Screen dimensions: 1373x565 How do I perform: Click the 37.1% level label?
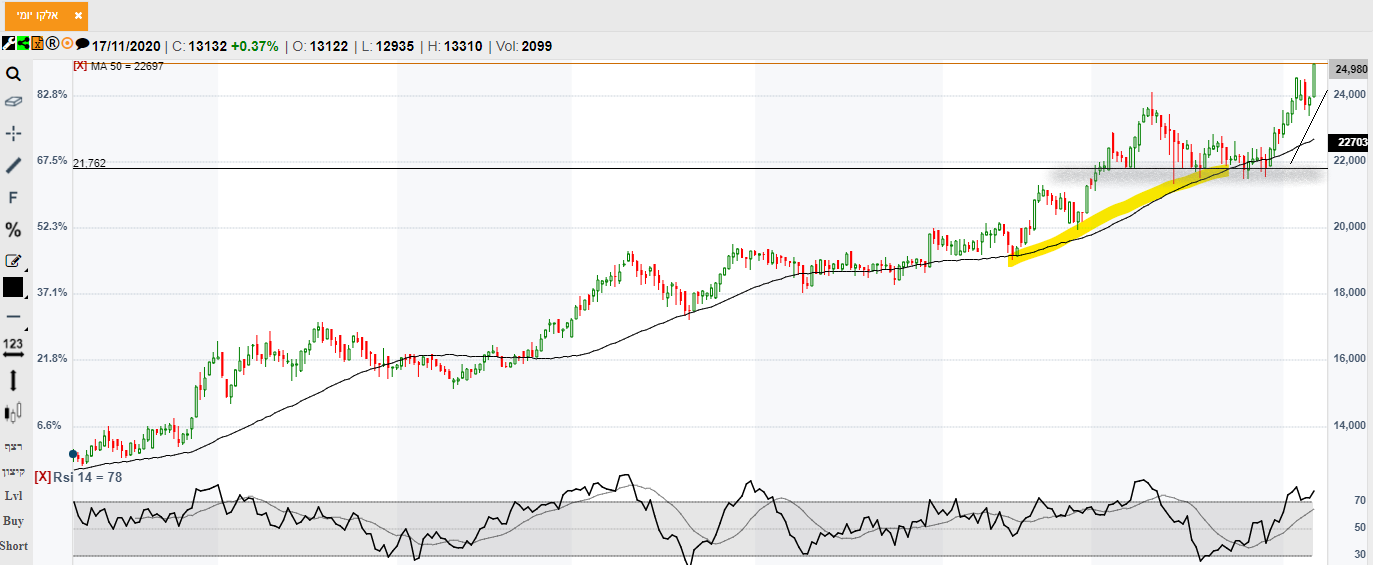coord(52,292)
